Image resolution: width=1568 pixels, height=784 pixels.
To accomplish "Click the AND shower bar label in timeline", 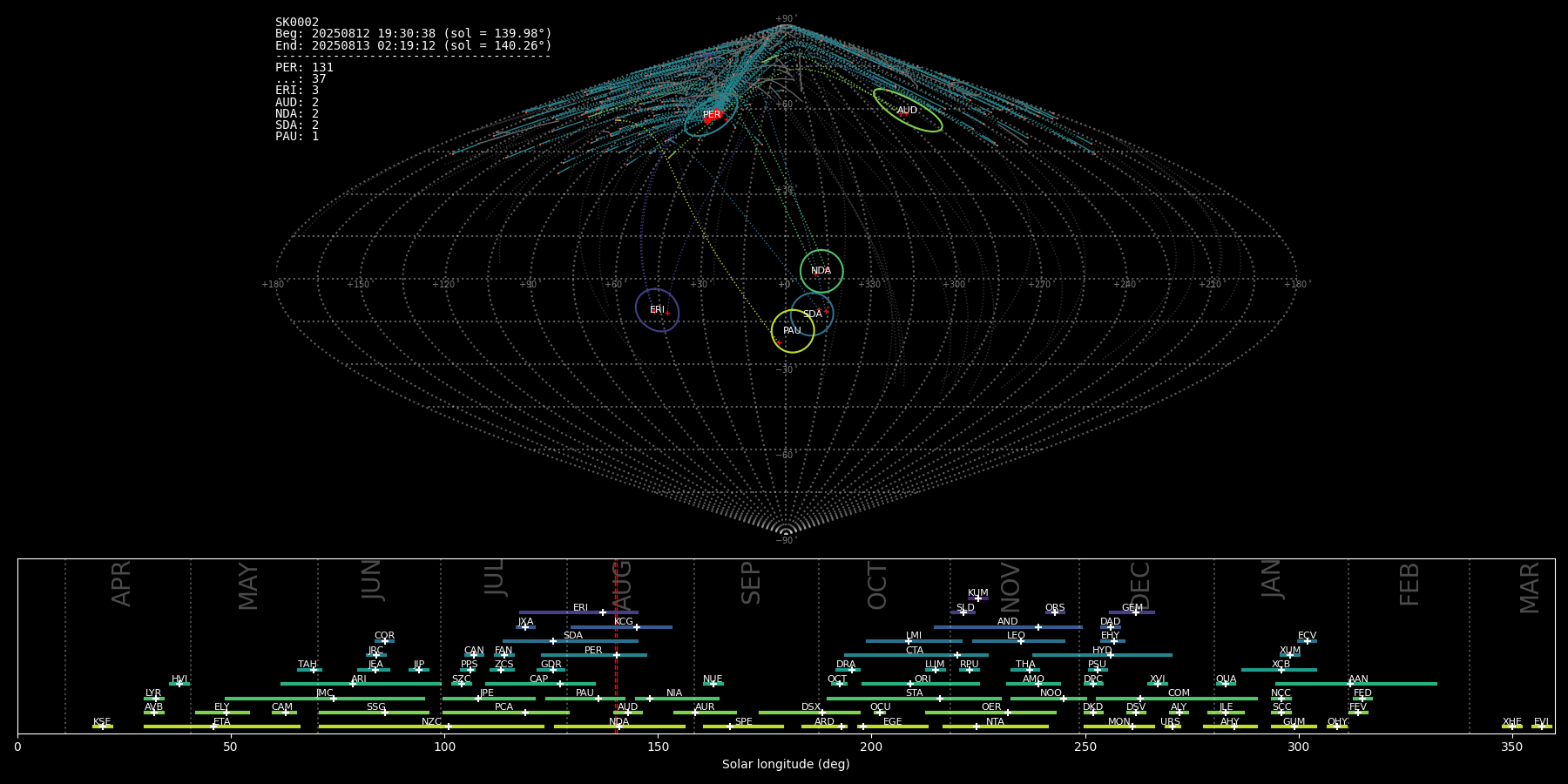I will tap(1008, 622).
